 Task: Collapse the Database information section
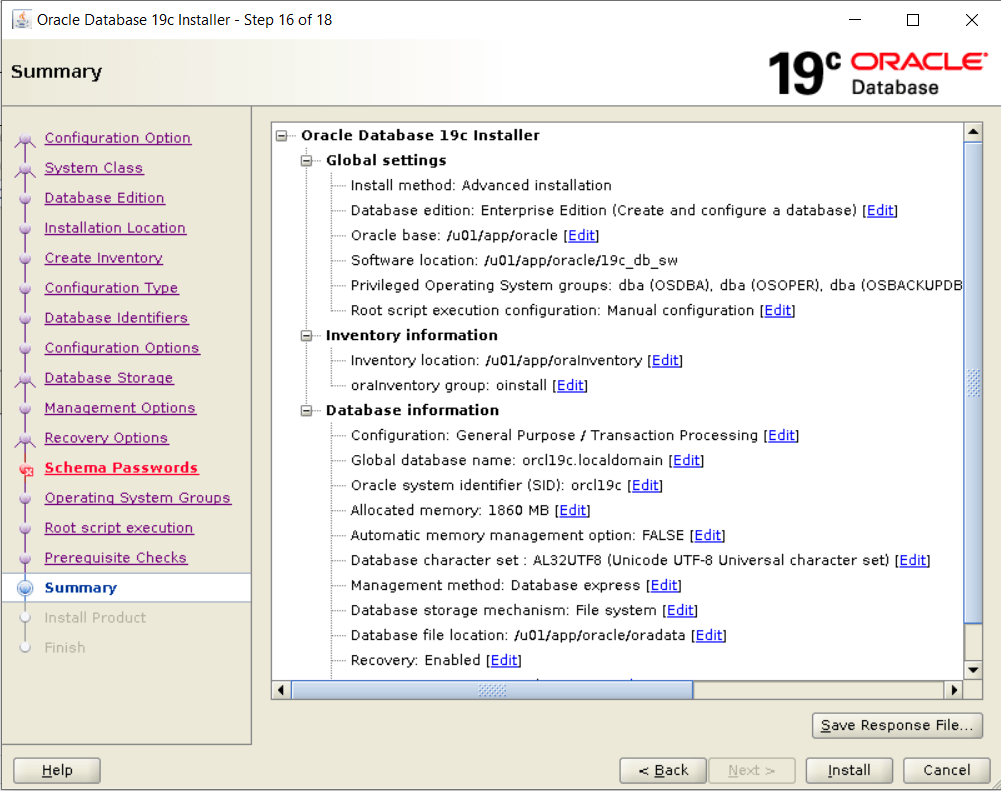click(x=307, y=411)
